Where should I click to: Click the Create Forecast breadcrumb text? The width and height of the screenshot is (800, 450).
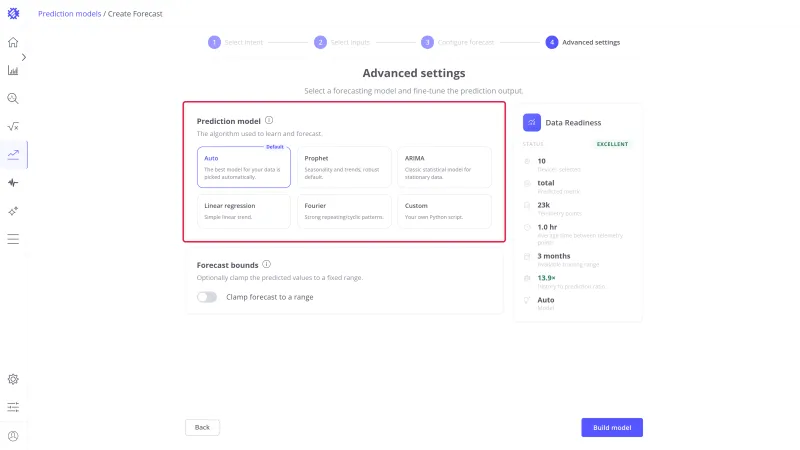tap(135, 14)
